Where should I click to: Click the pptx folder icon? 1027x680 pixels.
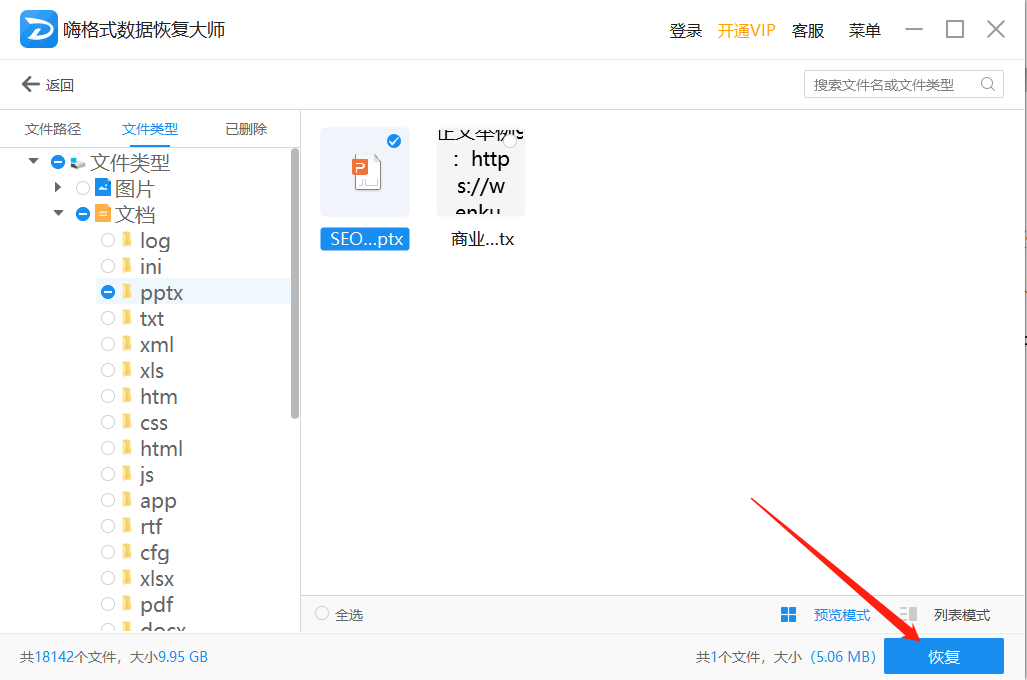click(x=127, y=292)
